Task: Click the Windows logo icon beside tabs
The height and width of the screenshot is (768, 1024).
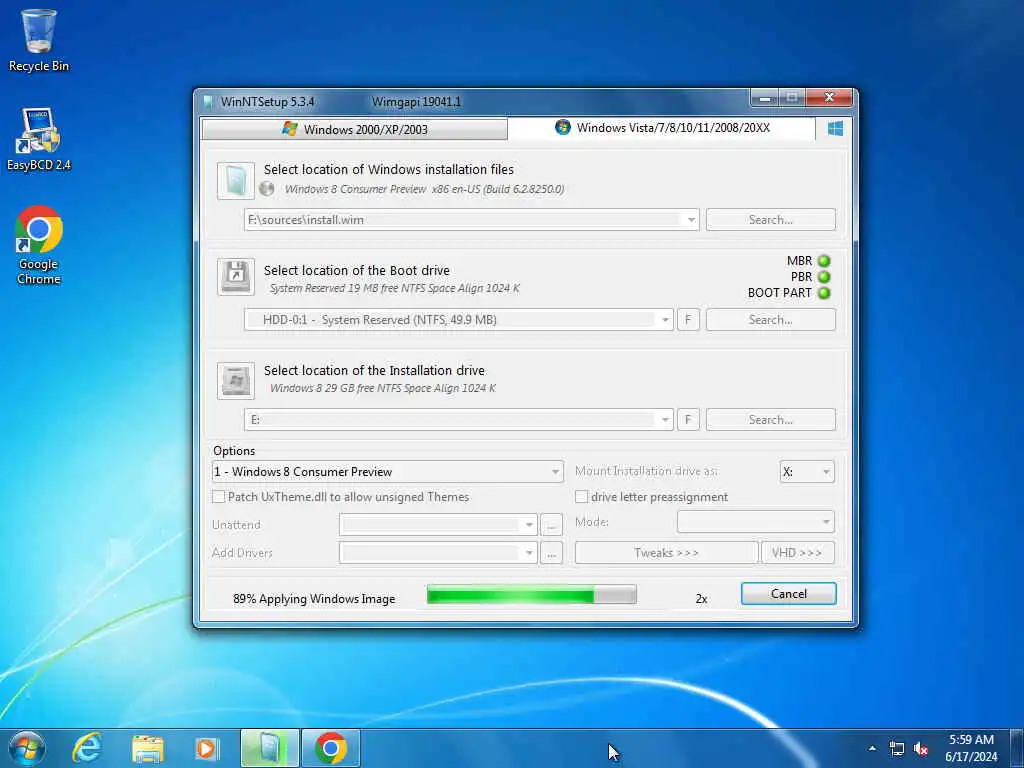Action: [x=835, y=129]
